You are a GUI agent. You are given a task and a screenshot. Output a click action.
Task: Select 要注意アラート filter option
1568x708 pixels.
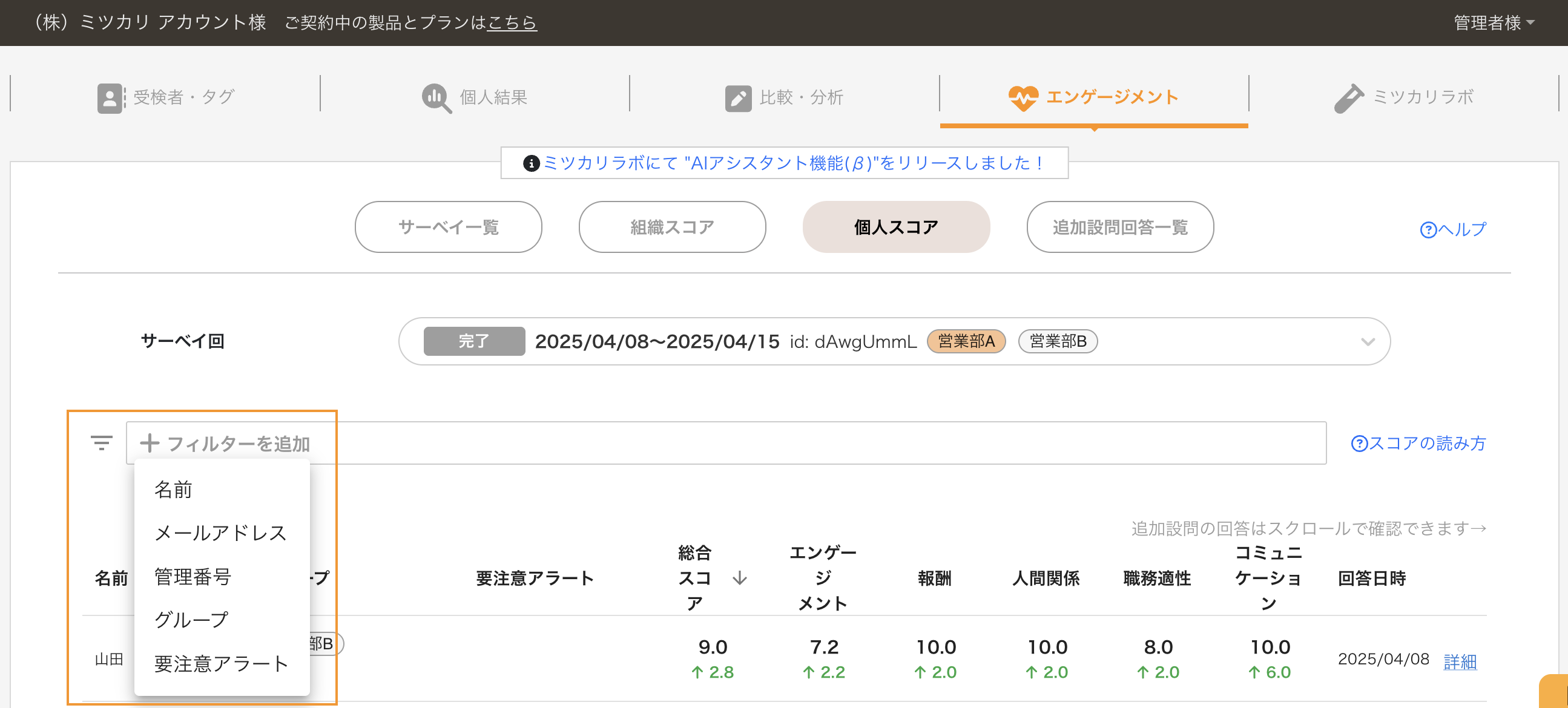coord(220,664)
